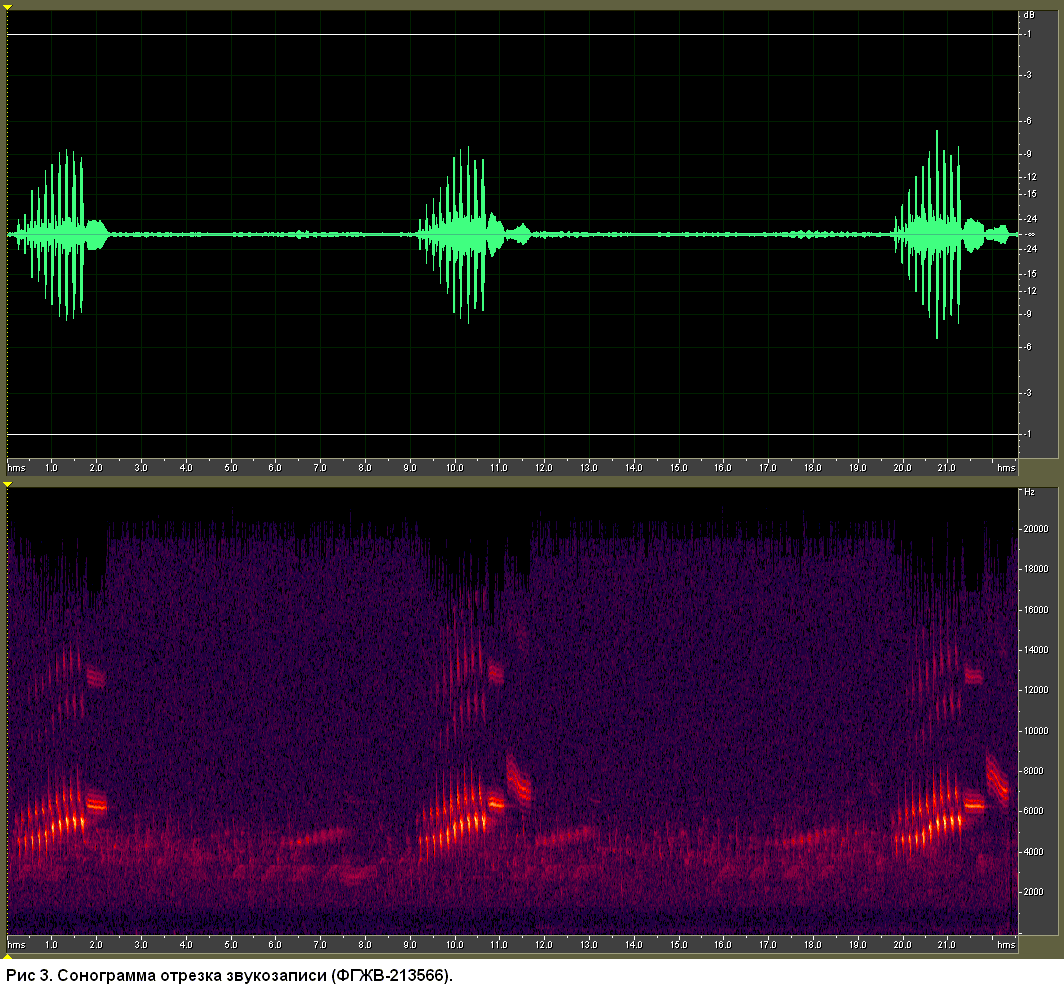
Task: Click the last waveform burst near twenty-one seconds
Action: 950,234
